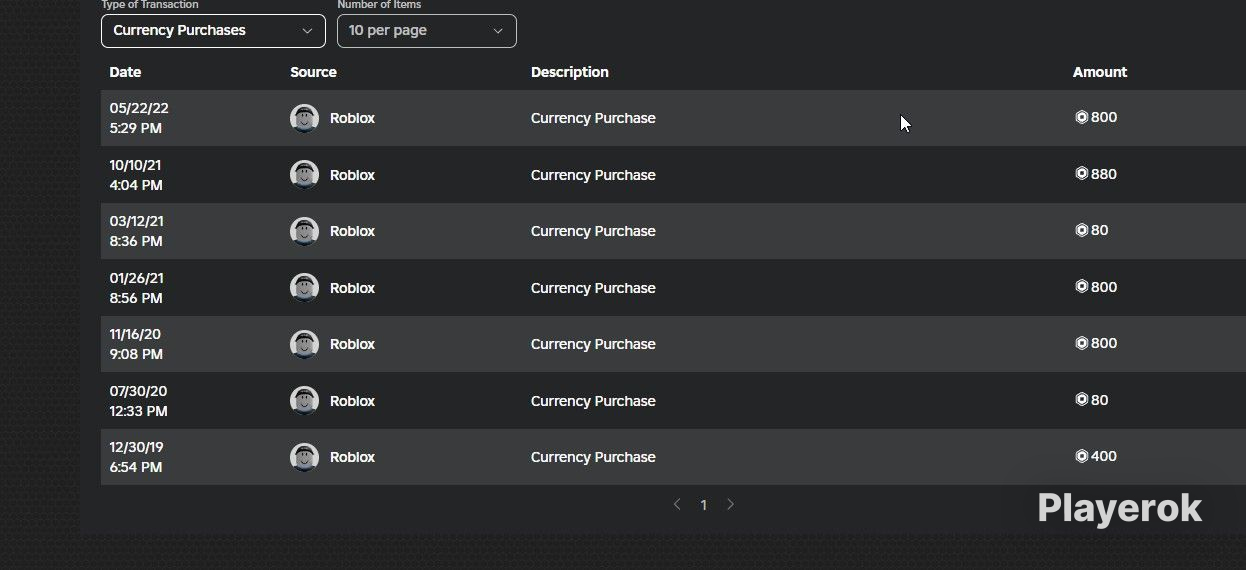Click the 400 amount value
Screen dimensions: 1246x570
[x=1104, y=456]
